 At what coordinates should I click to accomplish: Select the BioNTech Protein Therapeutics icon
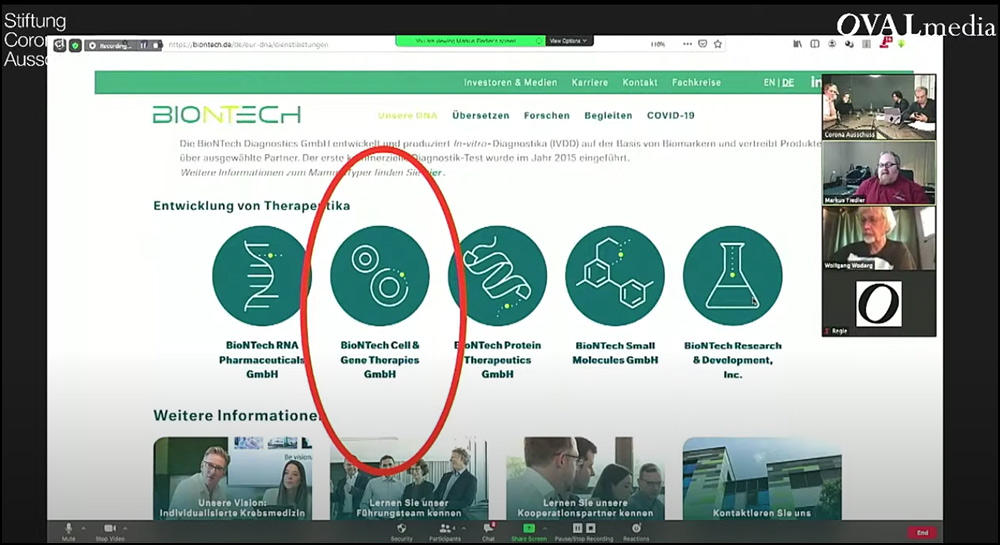click(x=497, y=275)
